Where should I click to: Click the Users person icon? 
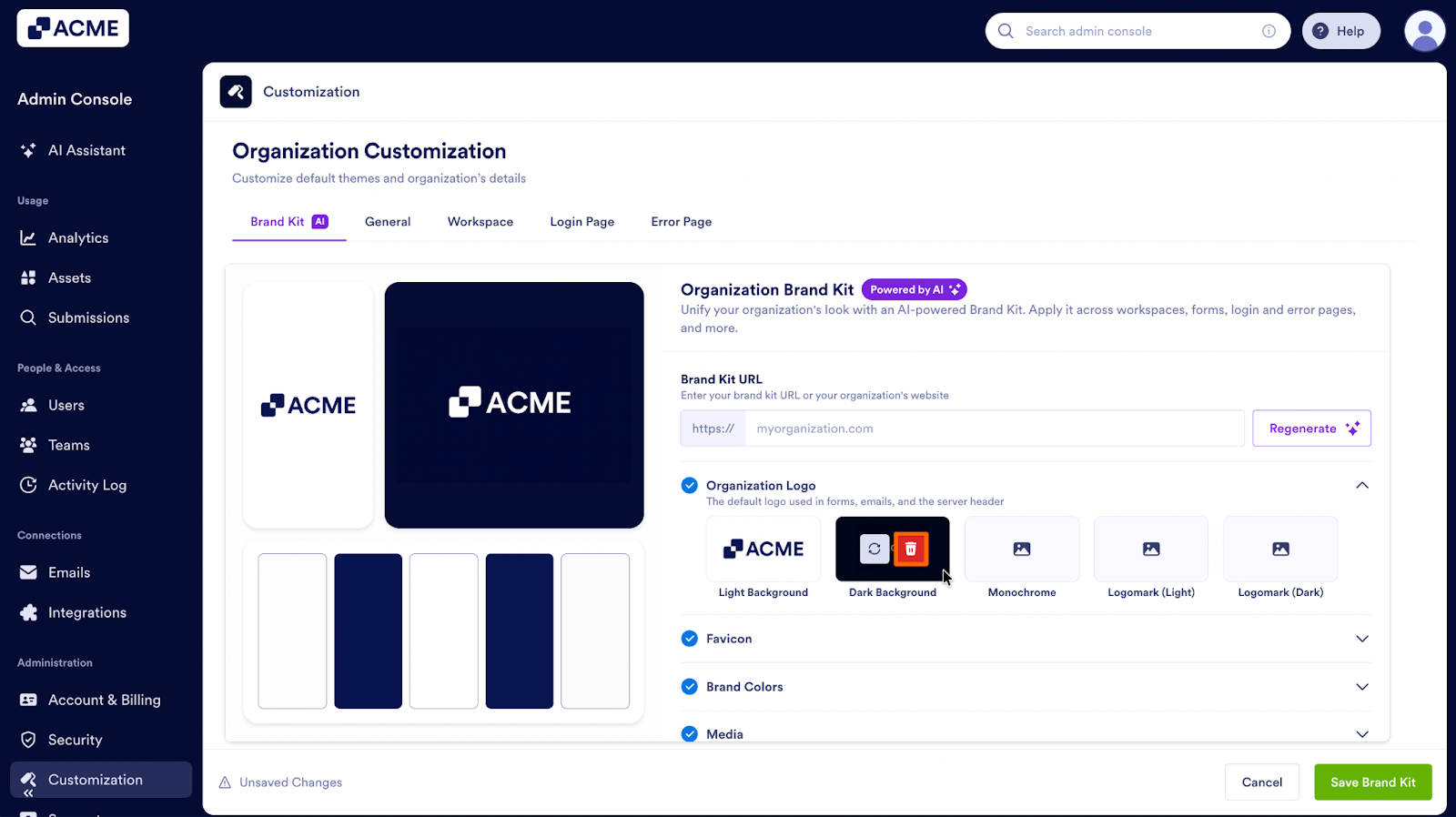point(28,405)
